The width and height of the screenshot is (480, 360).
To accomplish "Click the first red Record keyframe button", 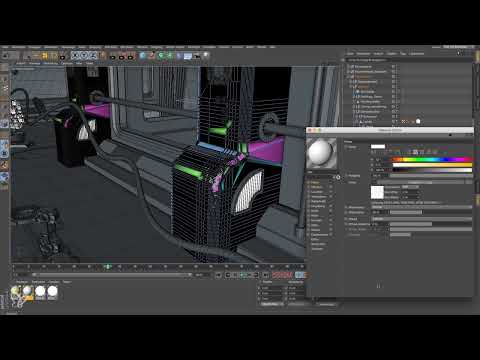I will 276,275.
